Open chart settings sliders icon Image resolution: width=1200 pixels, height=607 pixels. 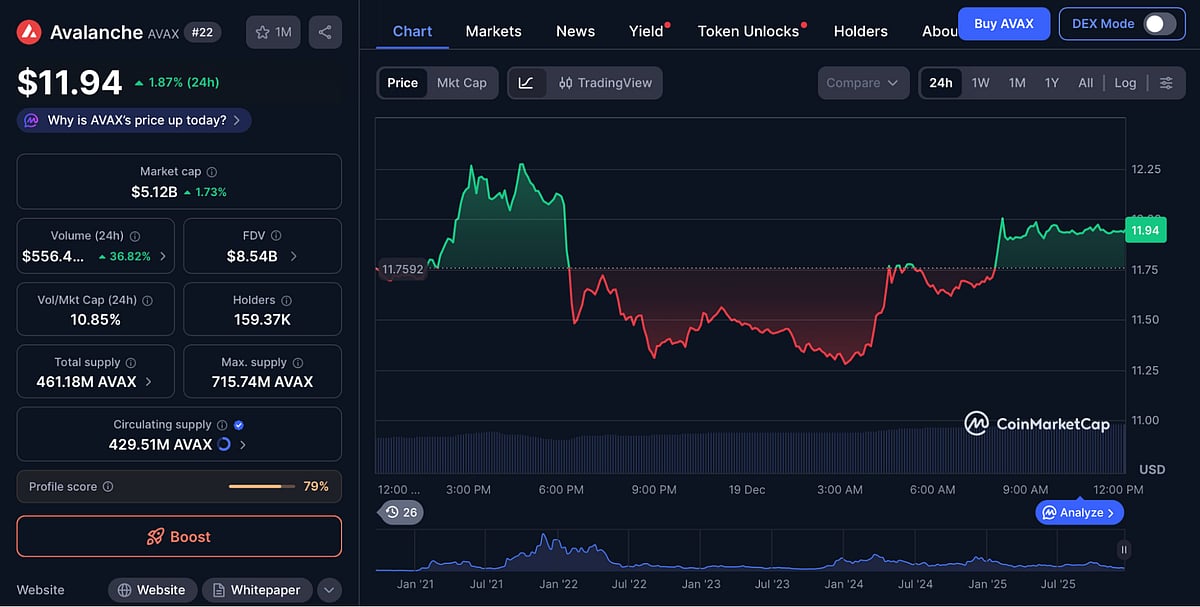pyautogui.click(x=1166, y=83)
